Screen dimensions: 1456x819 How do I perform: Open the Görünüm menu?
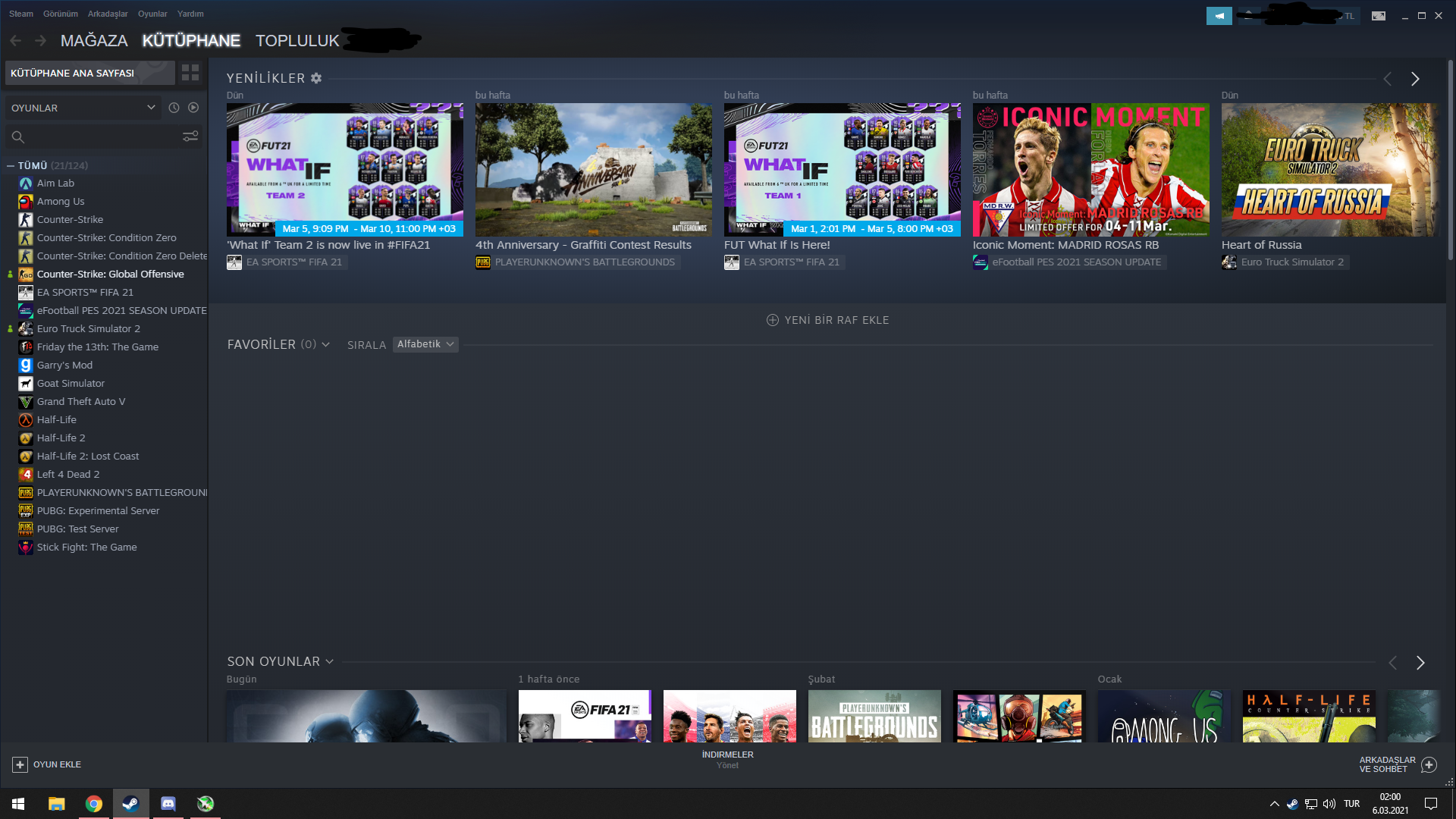pyautogui.click(x=61, y=14)
